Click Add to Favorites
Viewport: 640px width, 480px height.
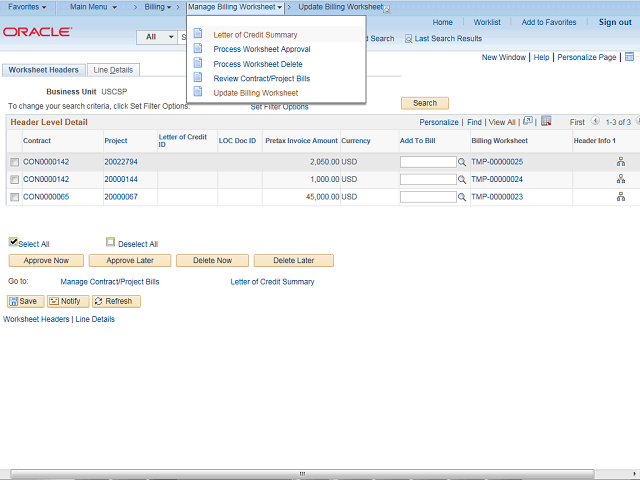pos(549,22)
